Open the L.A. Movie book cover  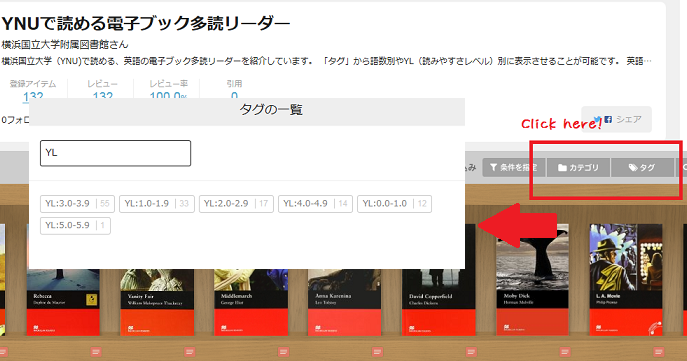[x=626, y=280]
